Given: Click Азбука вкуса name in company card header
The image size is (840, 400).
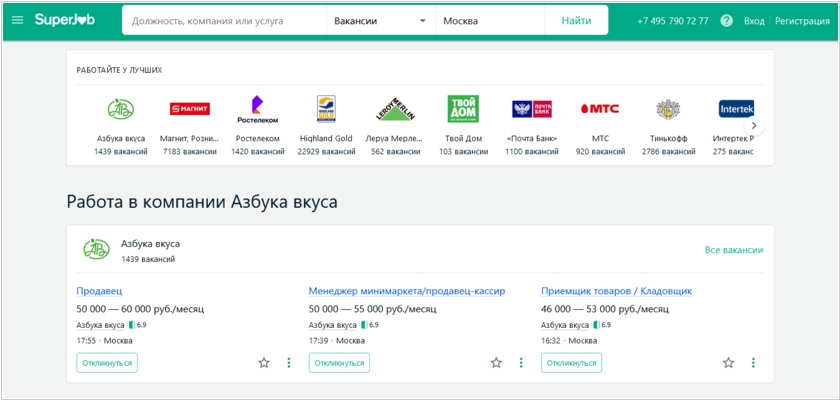Looking at the screenshot, I should tap(151, 244).
